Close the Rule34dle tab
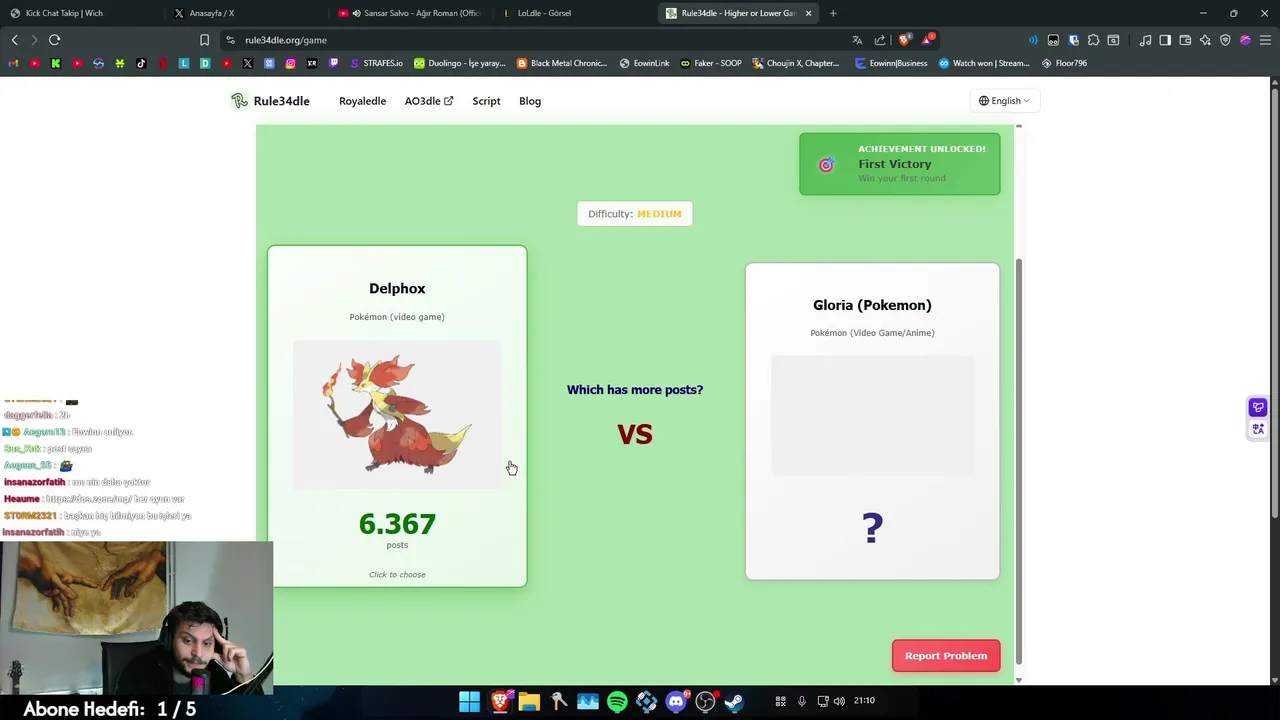1280x720 pixels. click(x=808, y=13)
